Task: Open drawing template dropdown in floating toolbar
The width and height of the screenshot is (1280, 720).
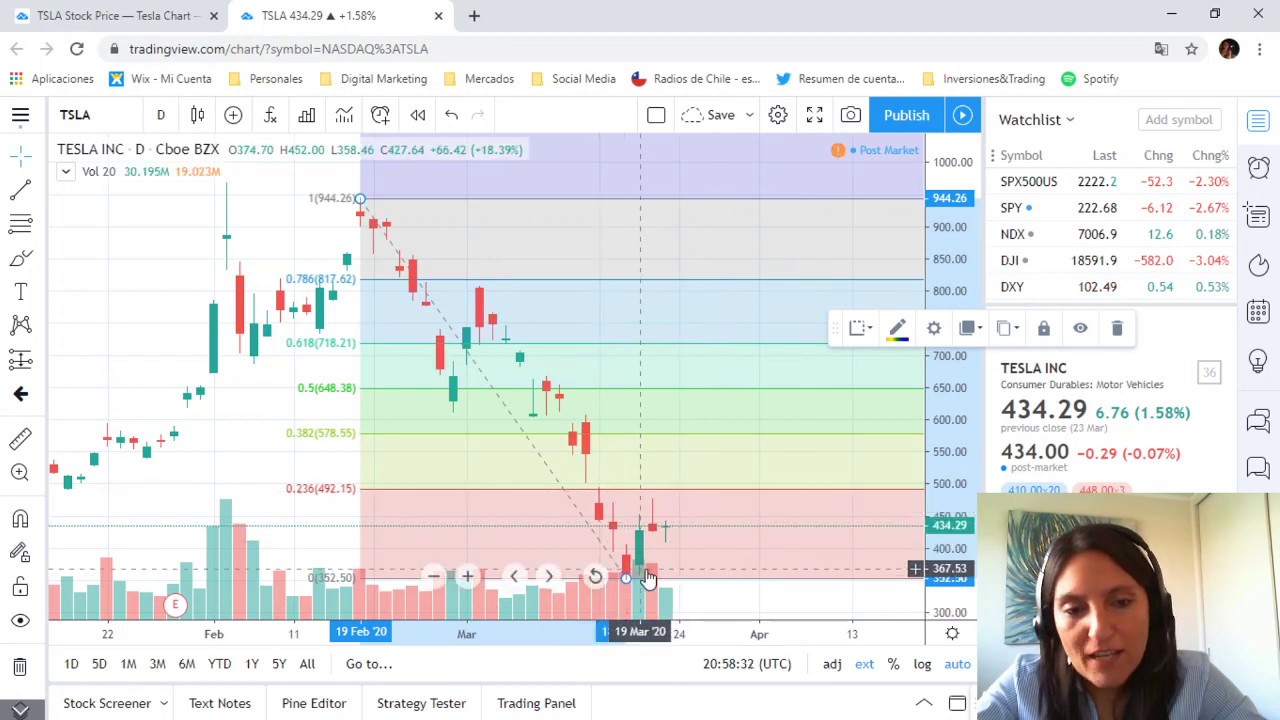Action: [860, 328]
